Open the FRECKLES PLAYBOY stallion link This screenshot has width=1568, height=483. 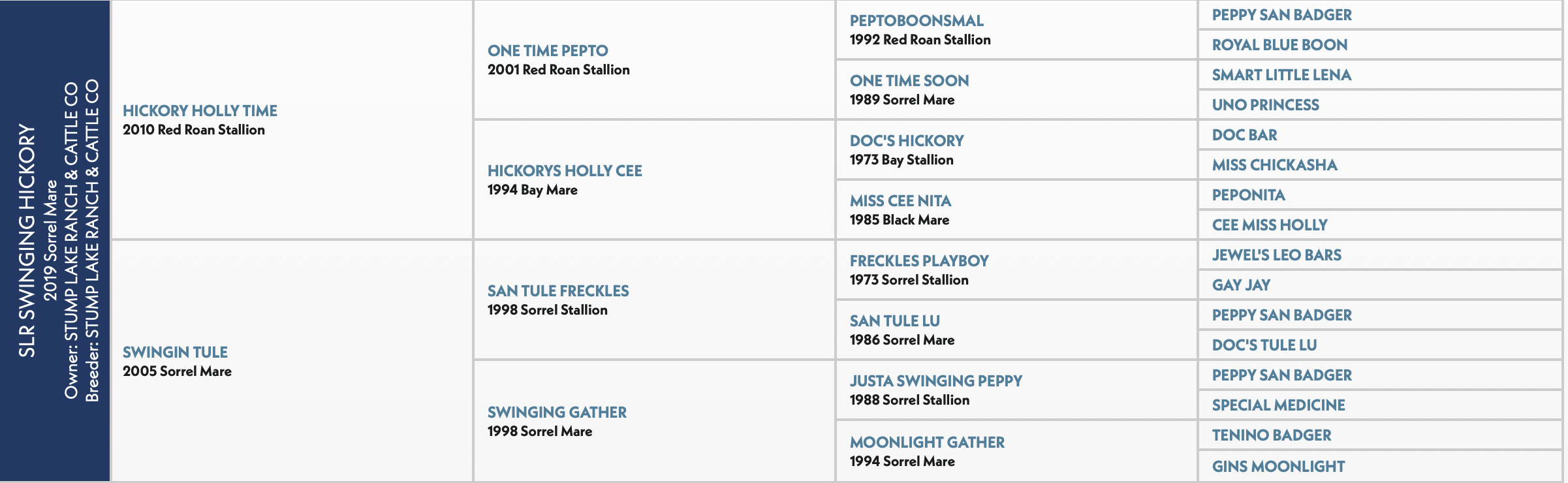click(x=919, y=261)
